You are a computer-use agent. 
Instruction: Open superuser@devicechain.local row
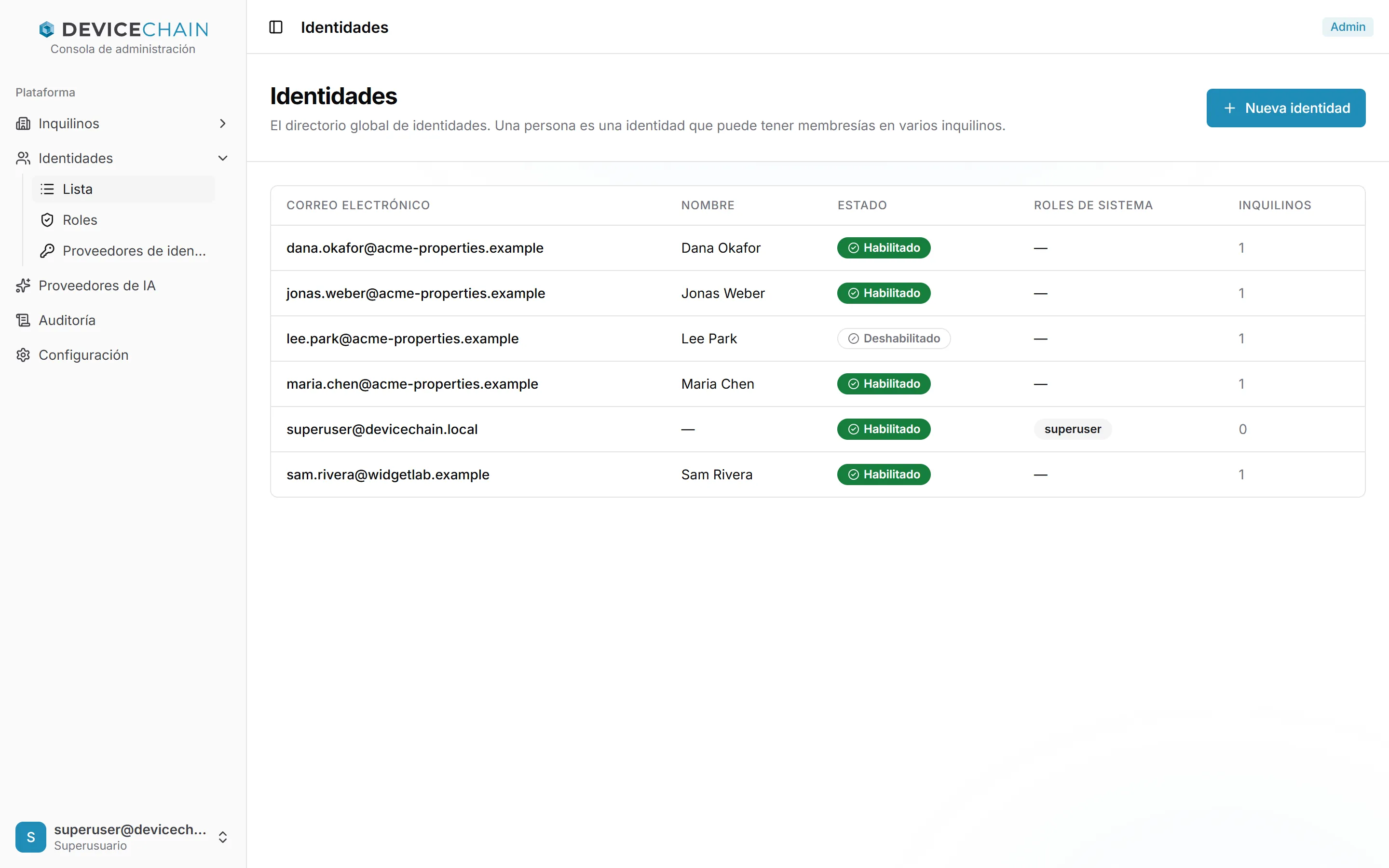pos(817,429)
